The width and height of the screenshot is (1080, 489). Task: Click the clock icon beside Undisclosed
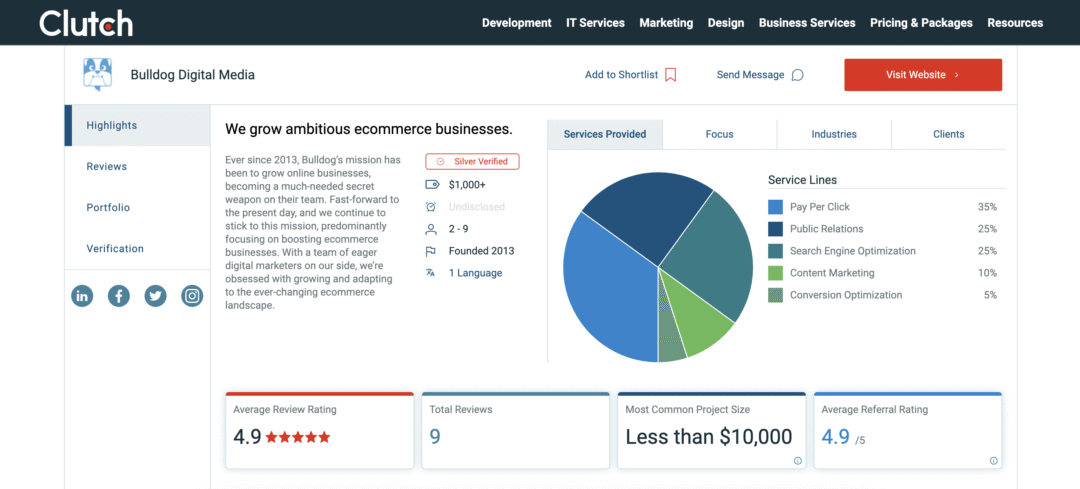[x=431, y=207]
